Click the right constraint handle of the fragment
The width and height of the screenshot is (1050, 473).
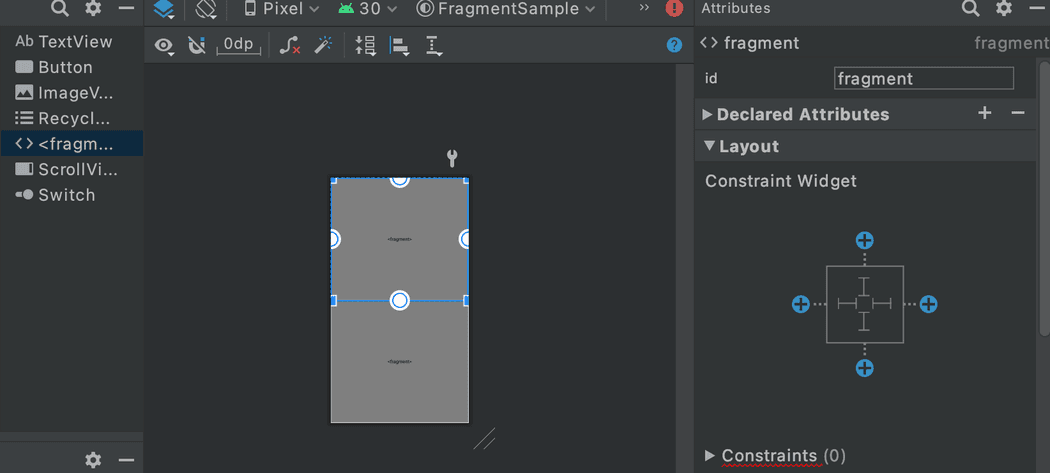(x=465, y=239)
